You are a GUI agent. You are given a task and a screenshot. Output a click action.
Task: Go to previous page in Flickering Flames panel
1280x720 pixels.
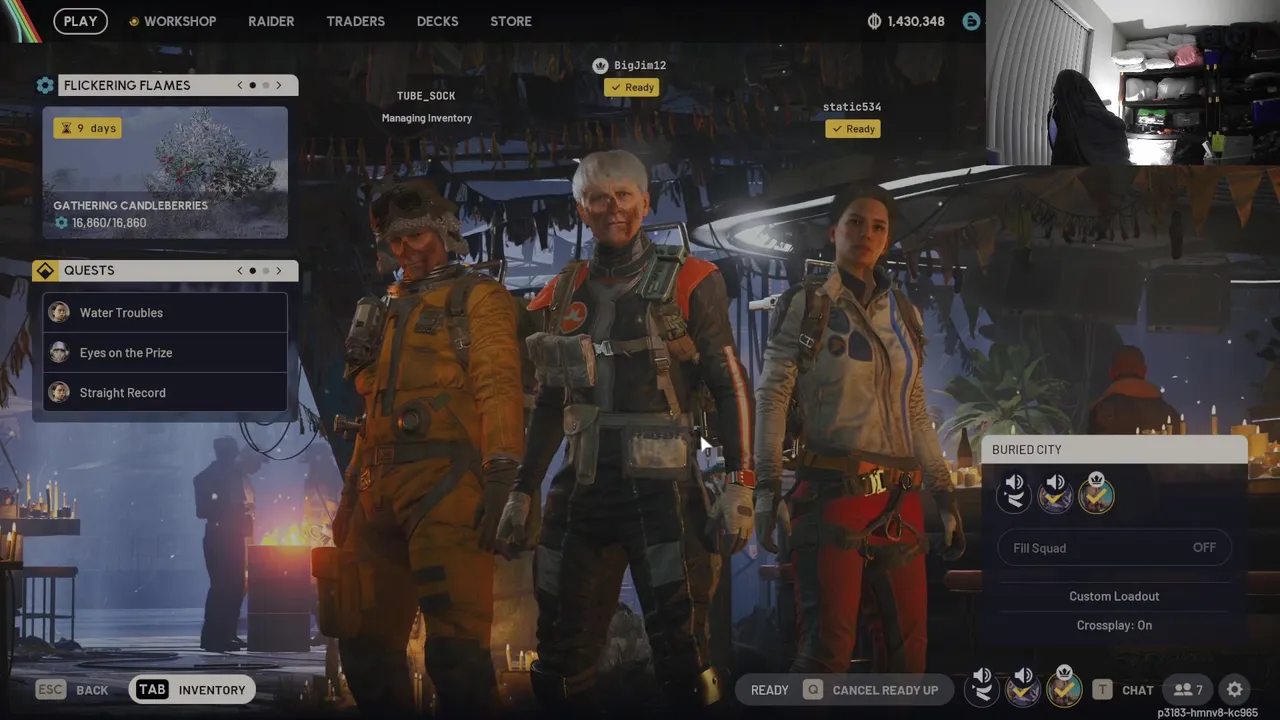[x=240, y=85]
